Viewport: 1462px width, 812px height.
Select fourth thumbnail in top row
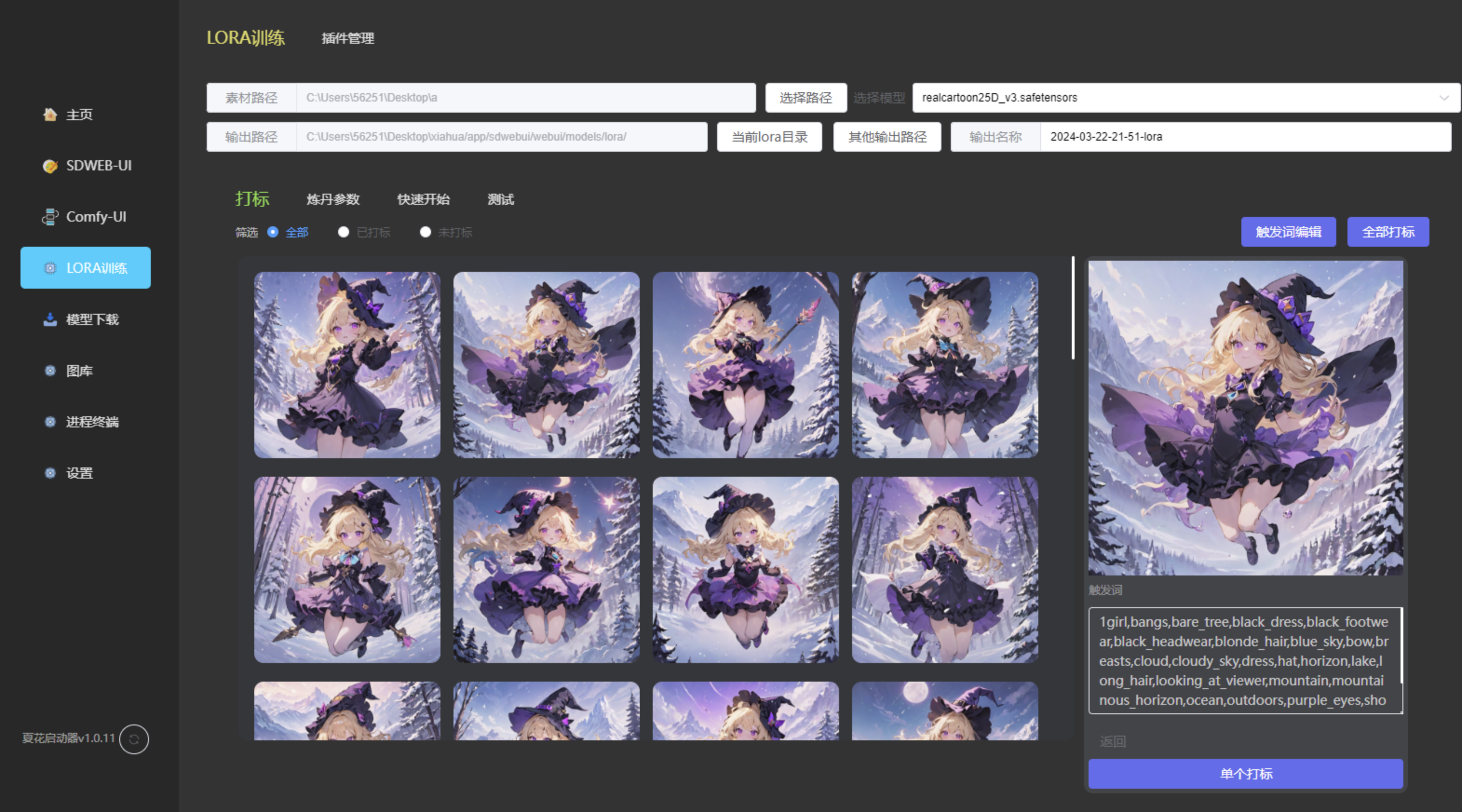pos(945,365)
